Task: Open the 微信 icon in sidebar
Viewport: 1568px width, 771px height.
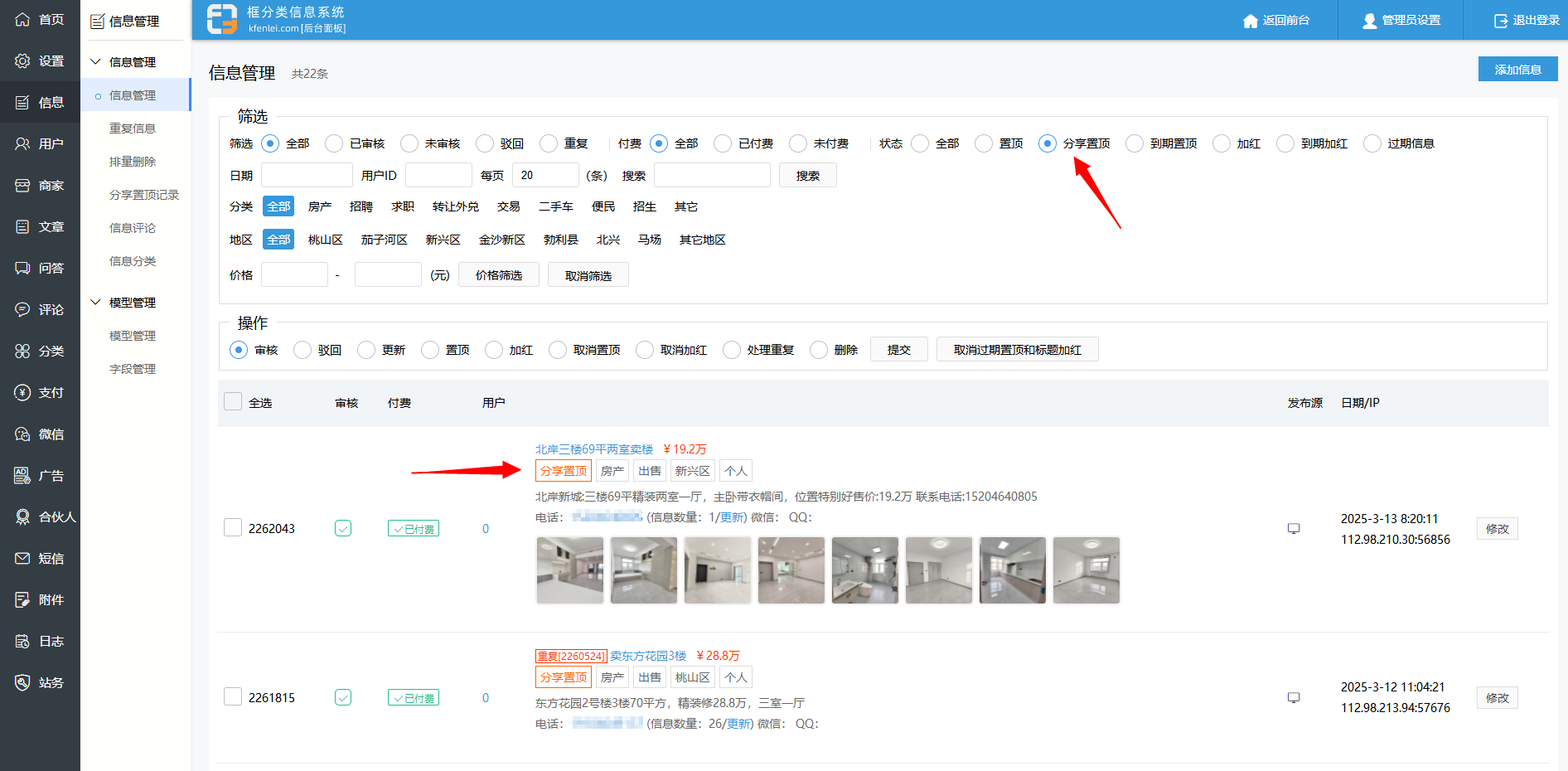Action: tap(22, 434)
